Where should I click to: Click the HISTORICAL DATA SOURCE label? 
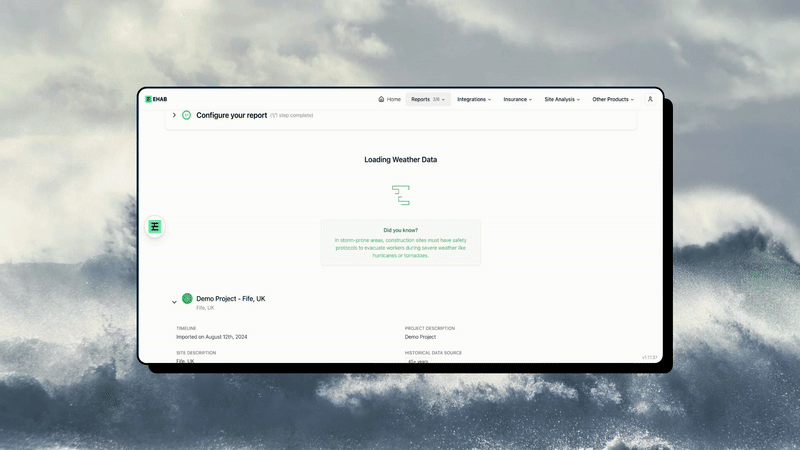click(433, 353)
